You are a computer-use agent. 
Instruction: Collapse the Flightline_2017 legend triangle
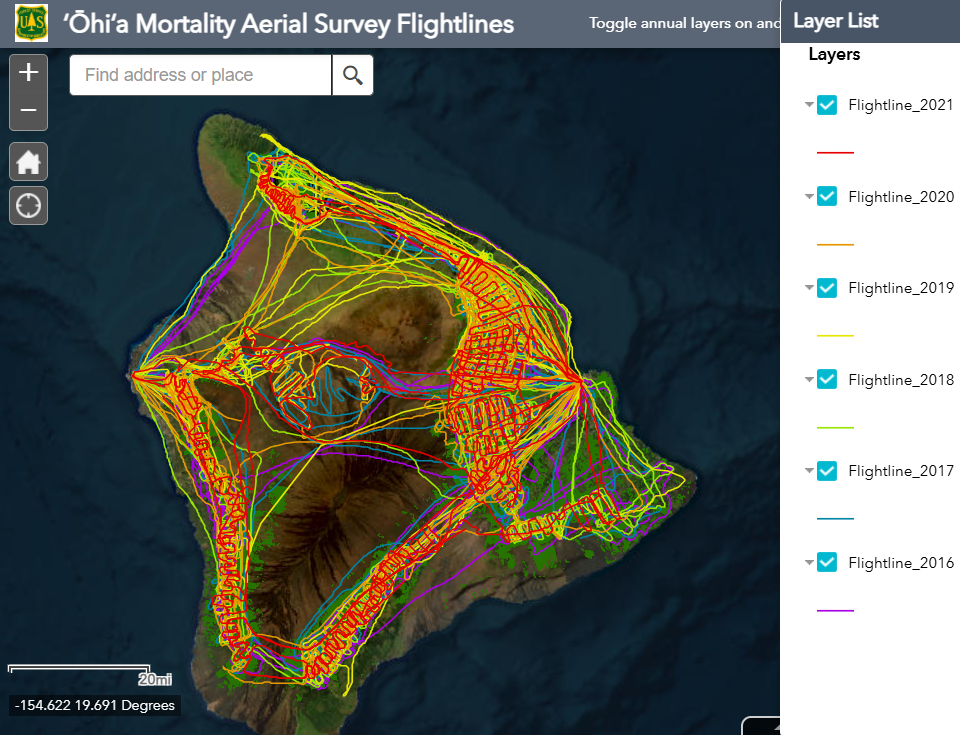point(809,471)
